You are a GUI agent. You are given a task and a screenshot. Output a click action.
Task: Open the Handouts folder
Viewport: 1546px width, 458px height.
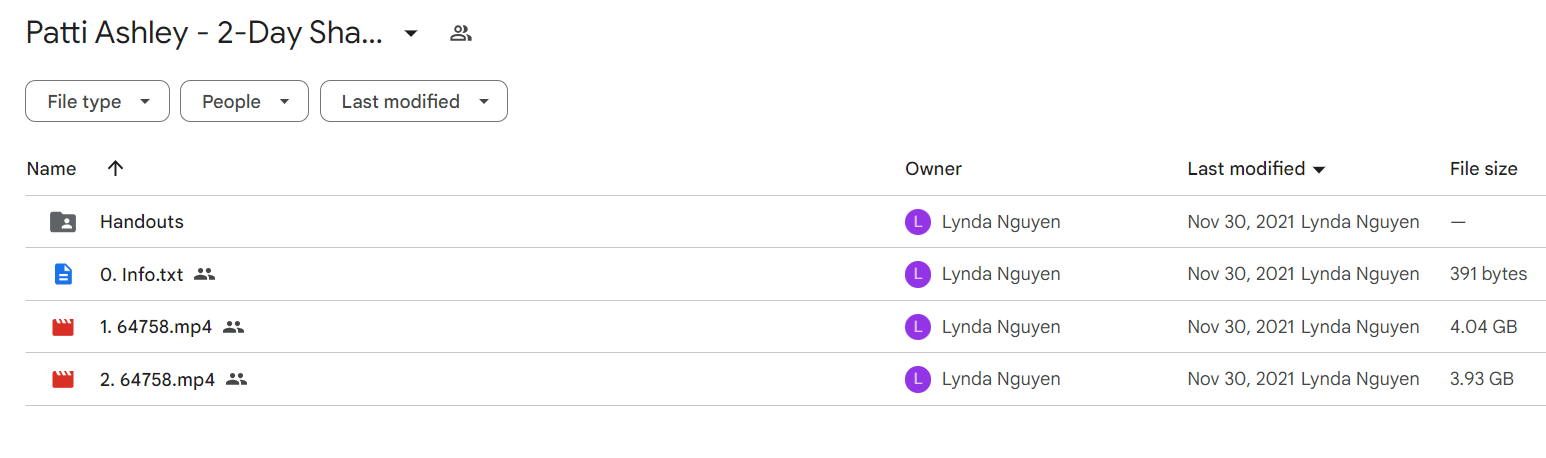(x=142, y=222)
